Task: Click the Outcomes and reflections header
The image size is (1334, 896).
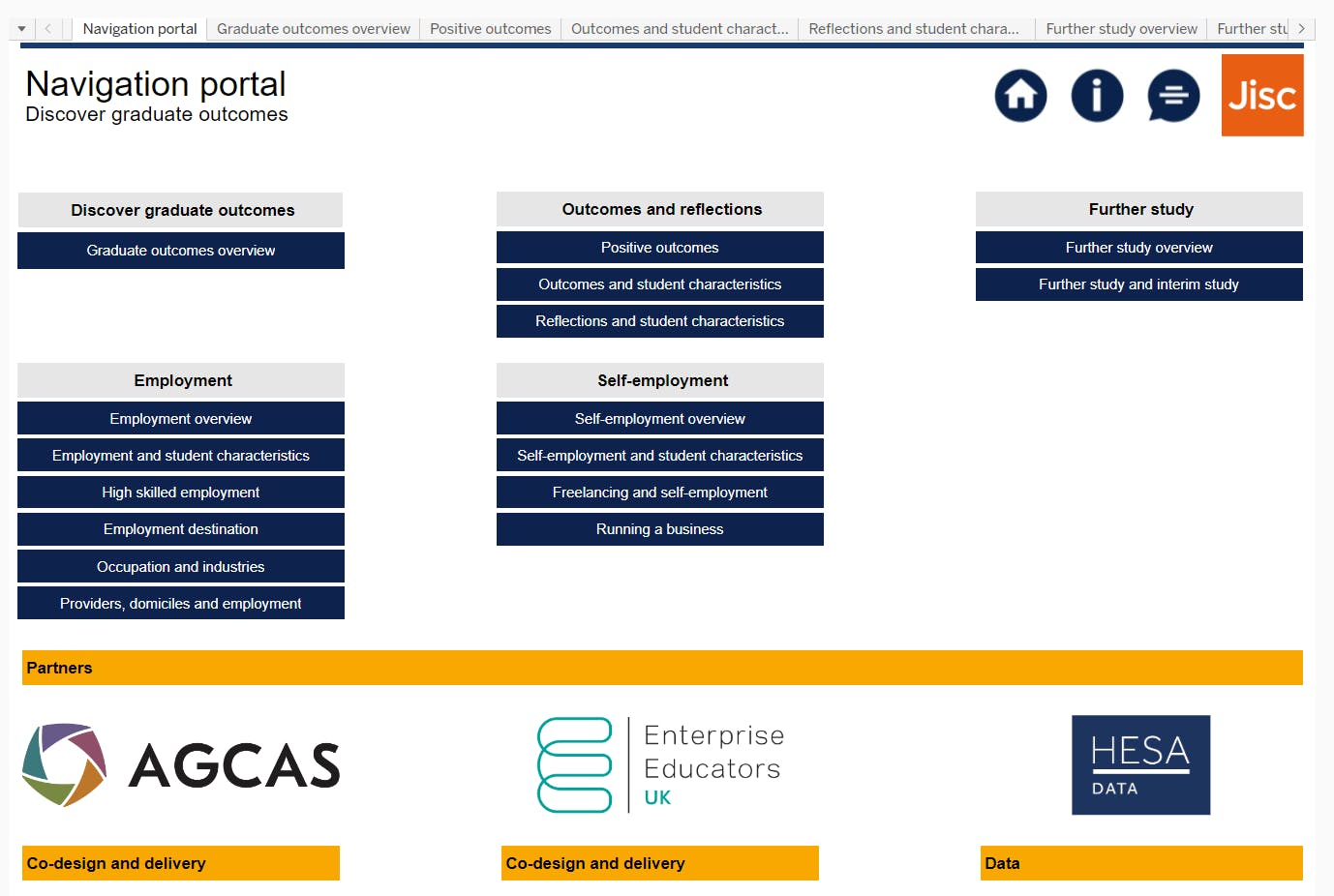Action: click(x=660, y=209)
